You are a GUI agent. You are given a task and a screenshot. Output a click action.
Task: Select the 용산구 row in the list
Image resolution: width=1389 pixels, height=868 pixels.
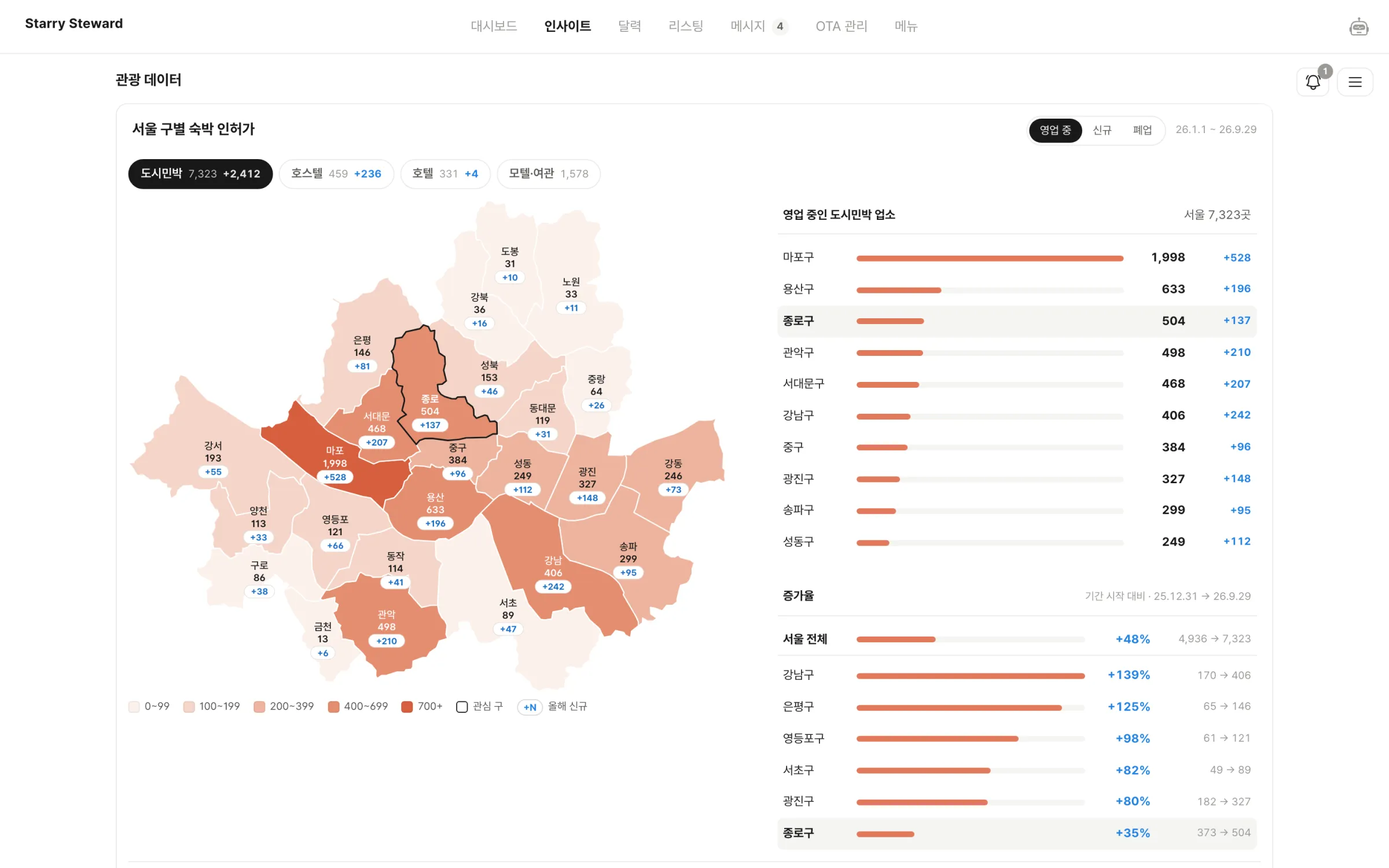[1017, 289]
